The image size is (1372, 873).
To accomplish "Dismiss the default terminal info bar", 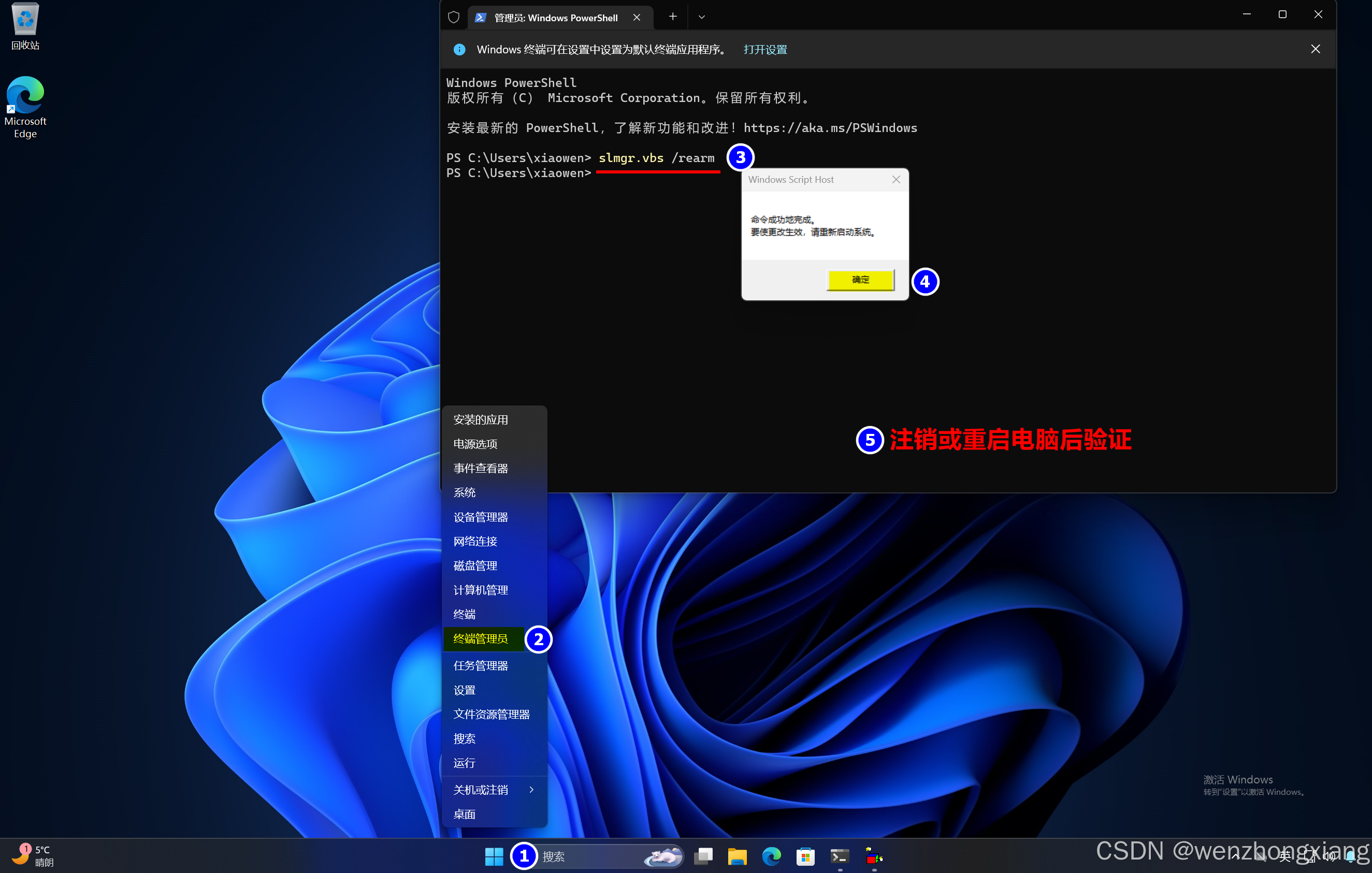I will coord(1315,49).
